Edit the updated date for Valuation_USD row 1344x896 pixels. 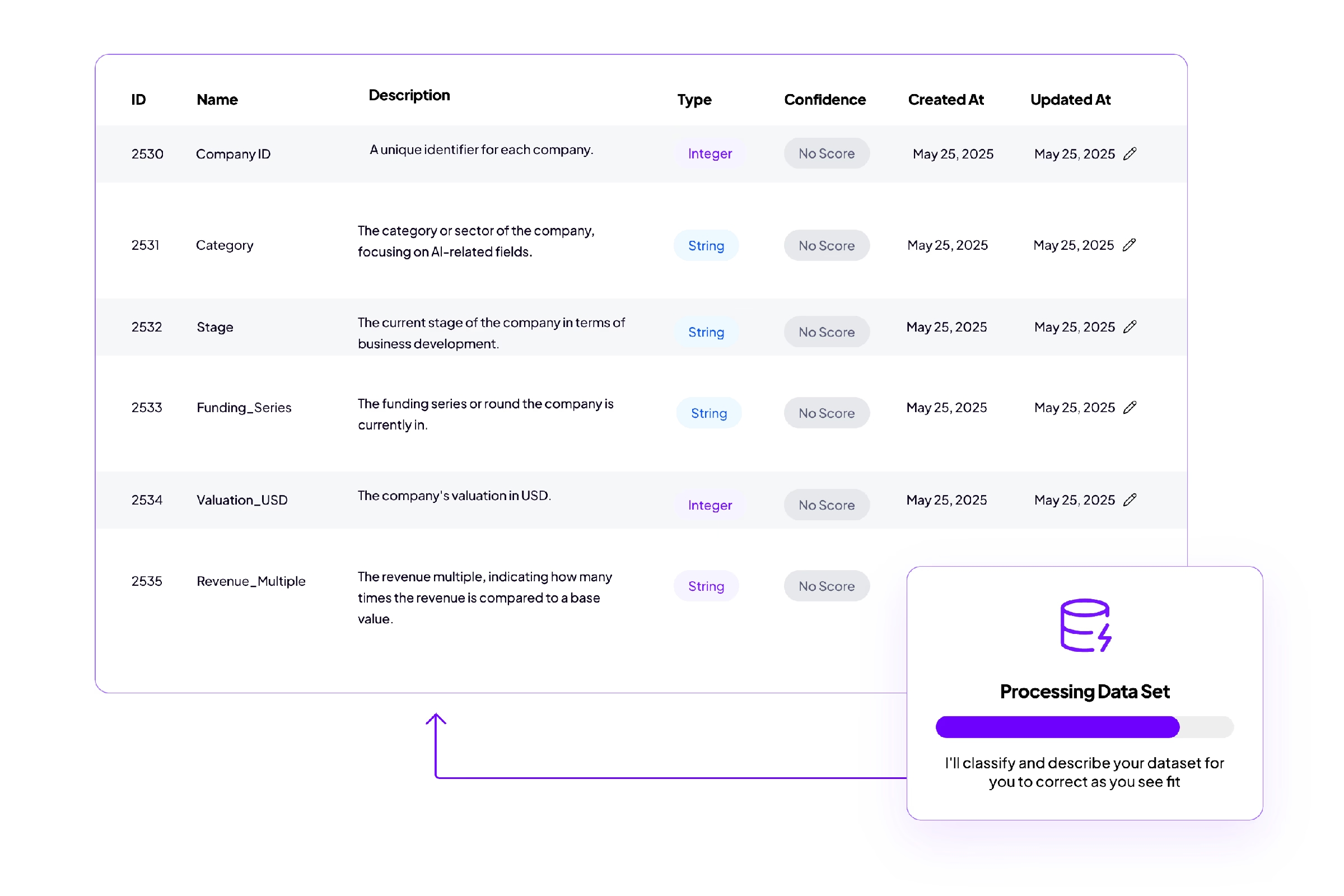tap(1130, 500)
